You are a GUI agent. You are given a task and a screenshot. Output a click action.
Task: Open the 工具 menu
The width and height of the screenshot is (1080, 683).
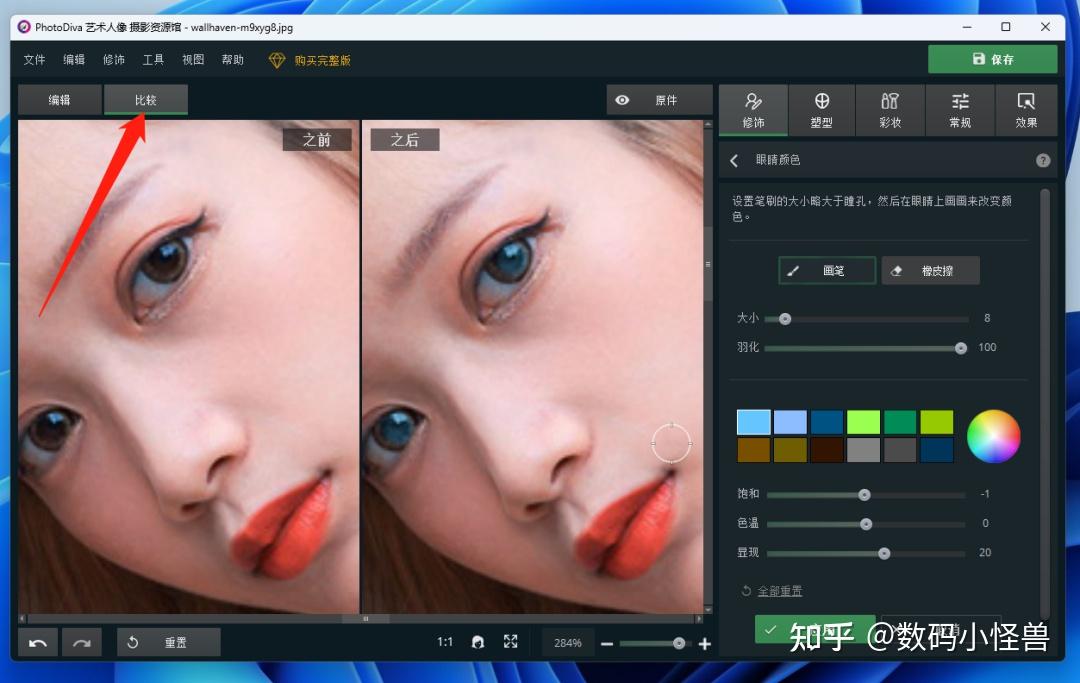tap(153, 60)
